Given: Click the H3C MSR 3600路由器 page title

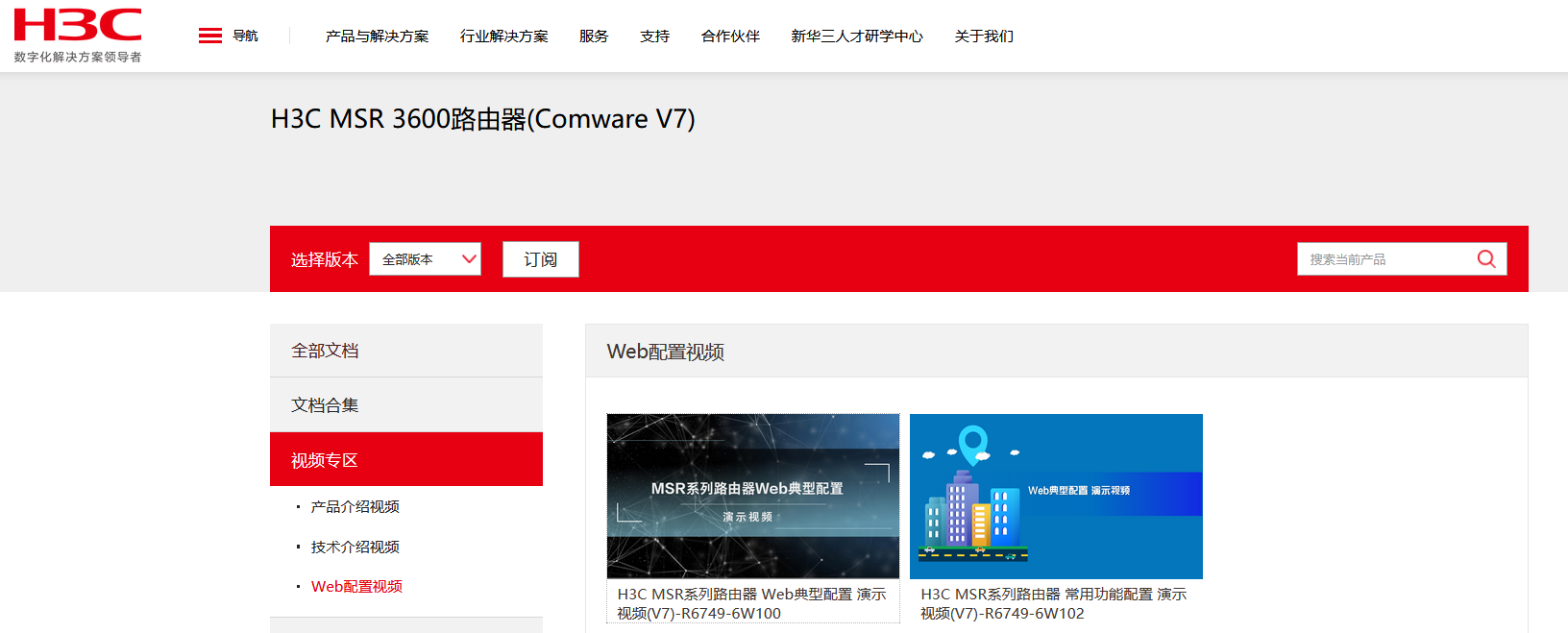Looking at the screenshot, I should (x=483, y=119).
